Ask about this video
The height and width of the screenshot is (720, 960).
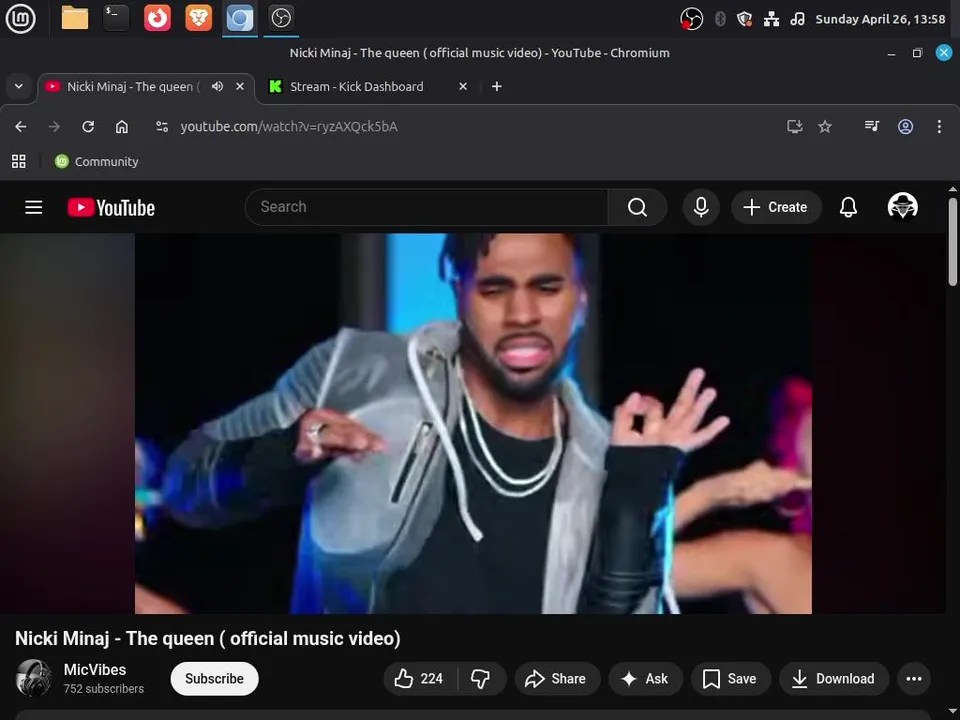pos(645,678)
